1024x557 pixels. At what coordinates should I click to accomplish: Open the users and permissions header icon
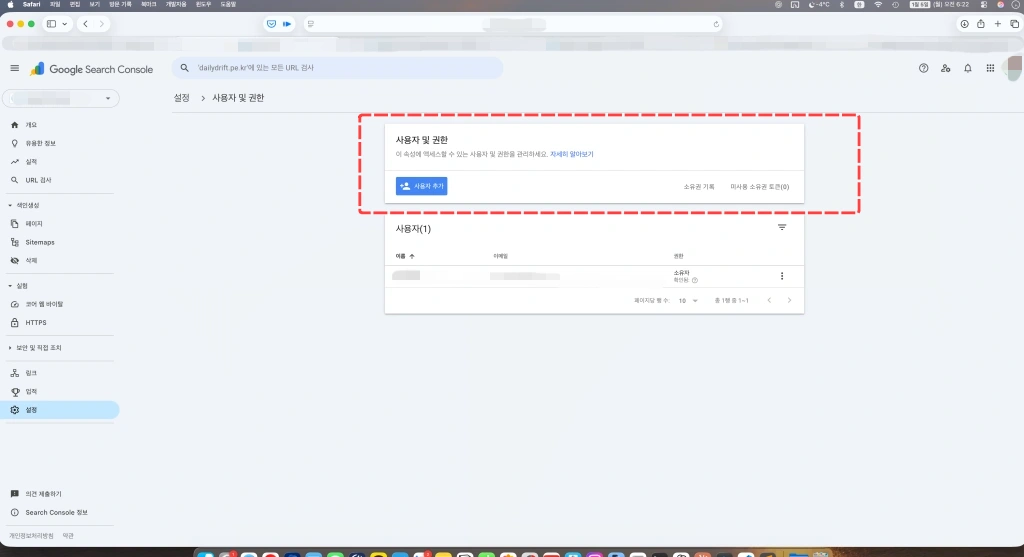(x=945, y=68)
